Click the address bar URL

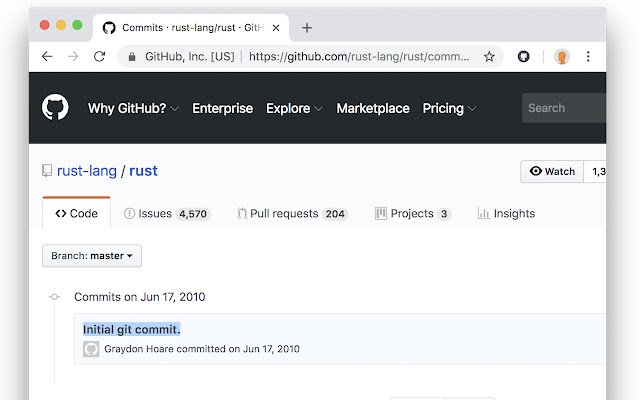click(x=359, y=56)
